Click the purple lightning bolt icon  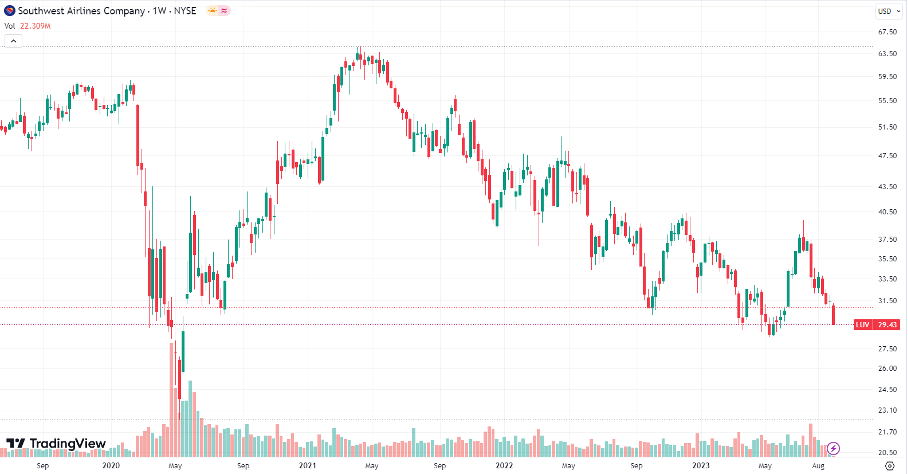pyautogui.click(x=834, y=447)
